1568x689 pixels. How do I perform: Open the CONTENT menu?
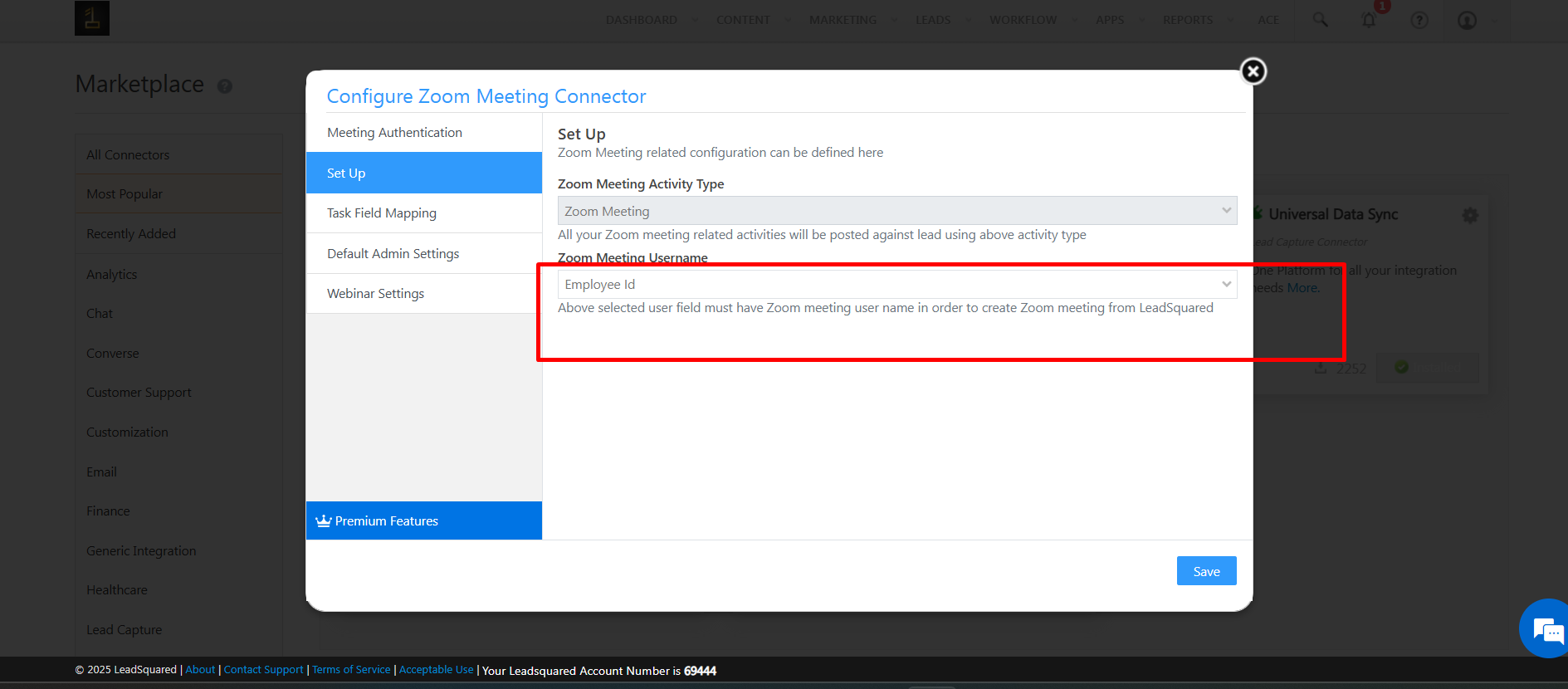(x=744, y=20)
